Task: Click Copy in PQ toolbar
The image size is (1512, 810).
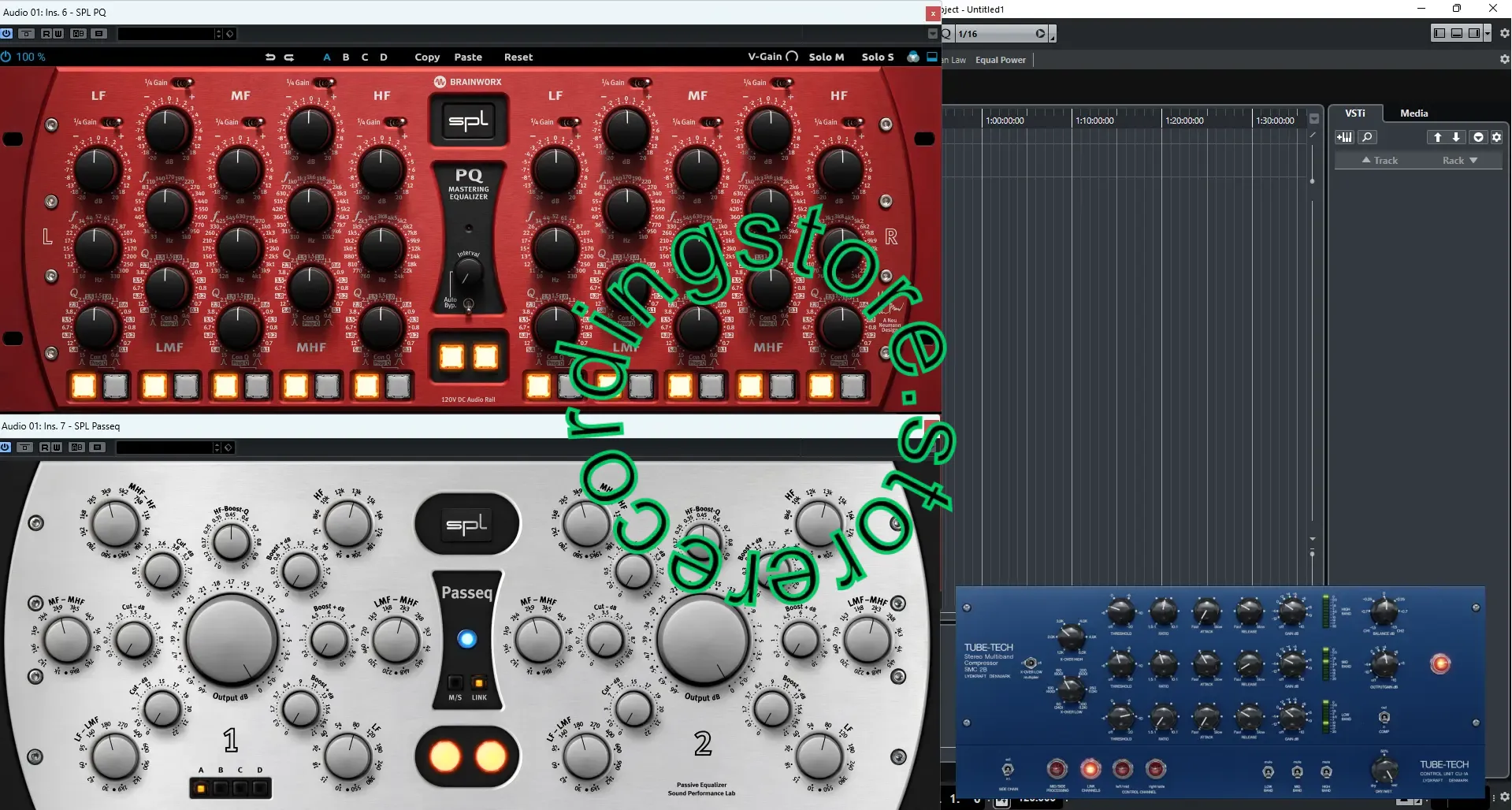Action: coord(427,57)
